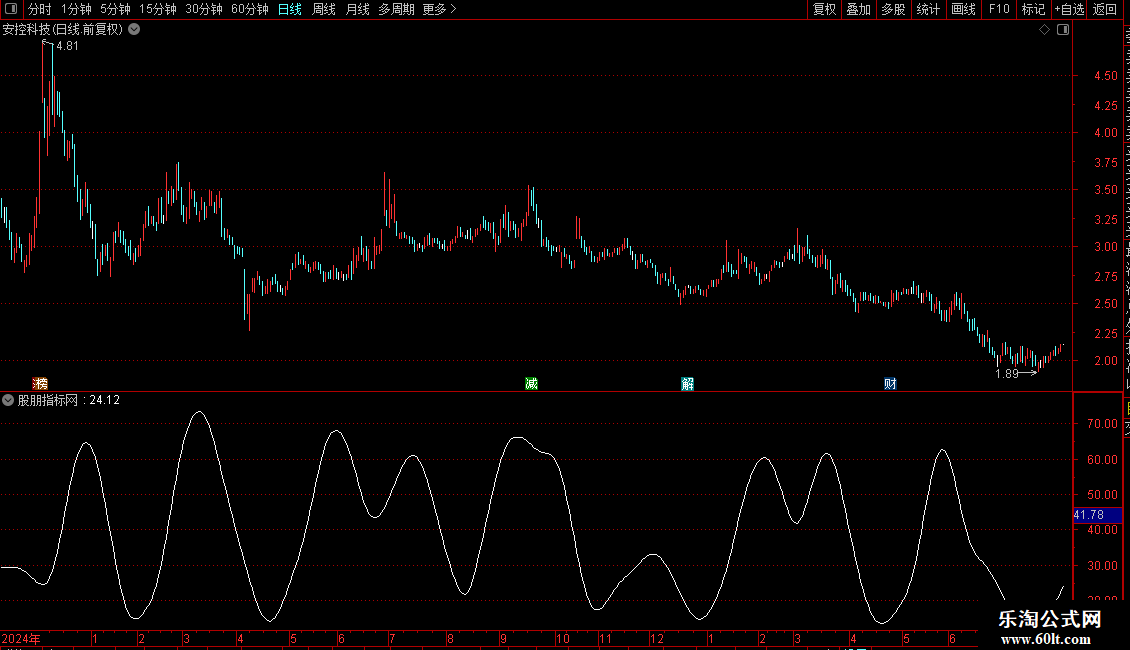Click the green 减 event marker
Screen dimensions: 1130x650
click(x=532, y=383)
